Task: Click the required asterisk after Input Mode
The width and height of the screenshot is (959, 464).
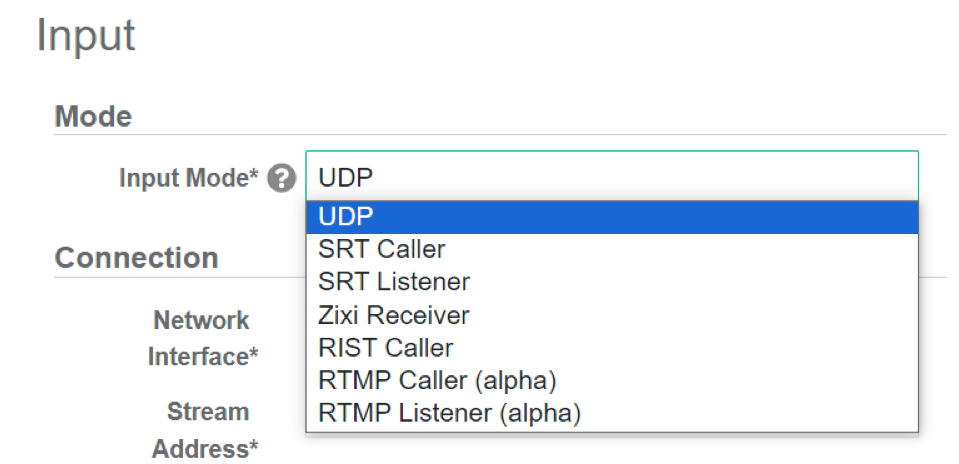Action: [254, 177]
